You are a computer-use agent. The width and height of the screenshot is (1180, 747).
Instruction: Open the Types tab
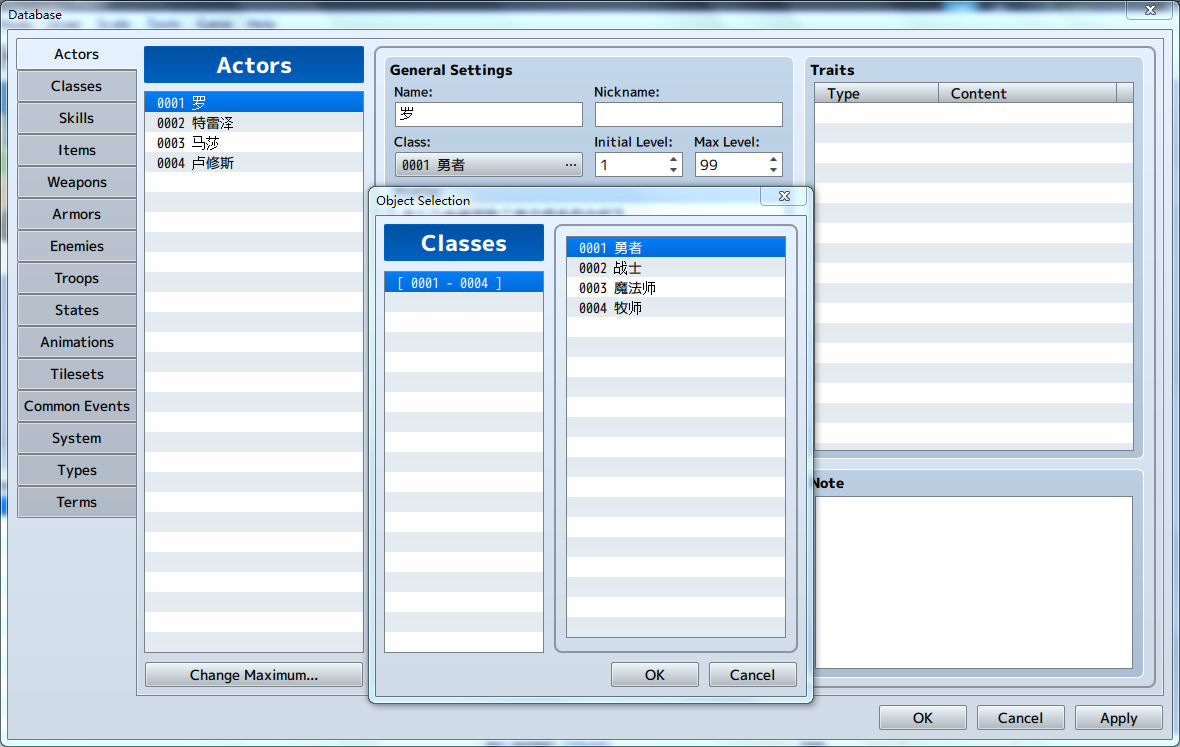77,470
